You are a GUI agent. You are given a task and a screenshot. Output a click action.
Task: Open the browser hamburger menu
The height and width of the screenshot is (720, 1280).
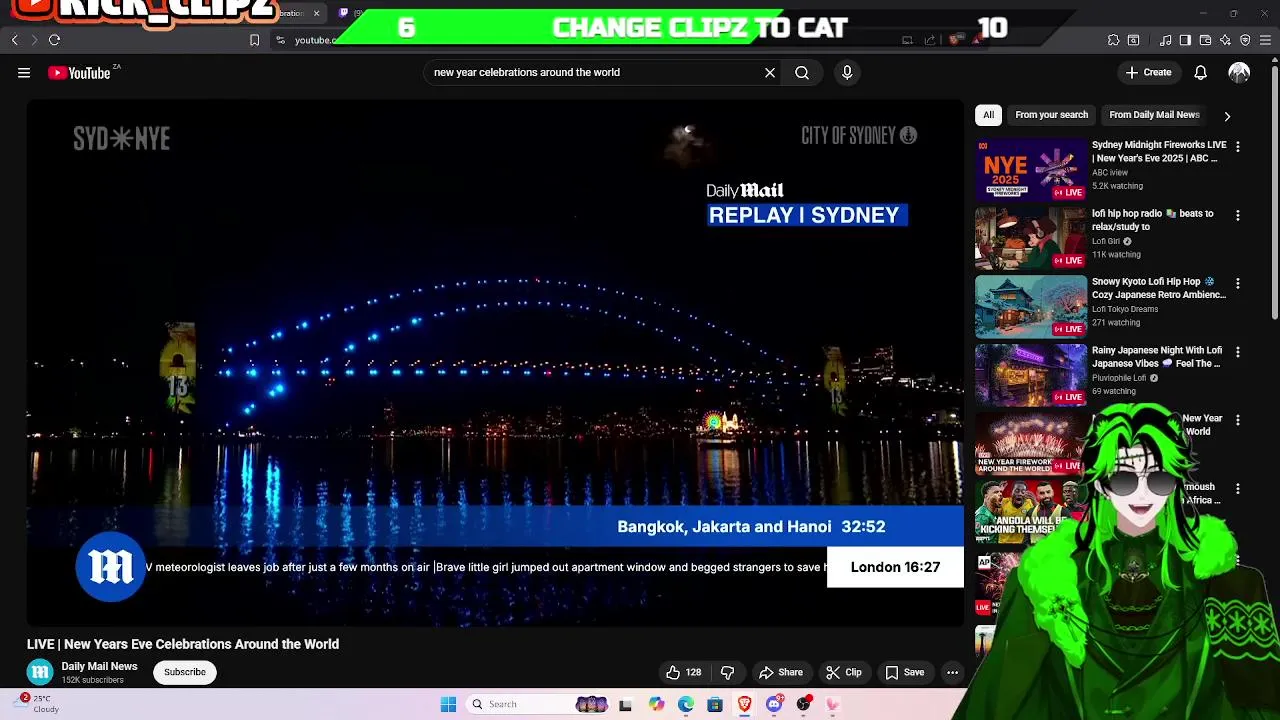coord(1265,40)
